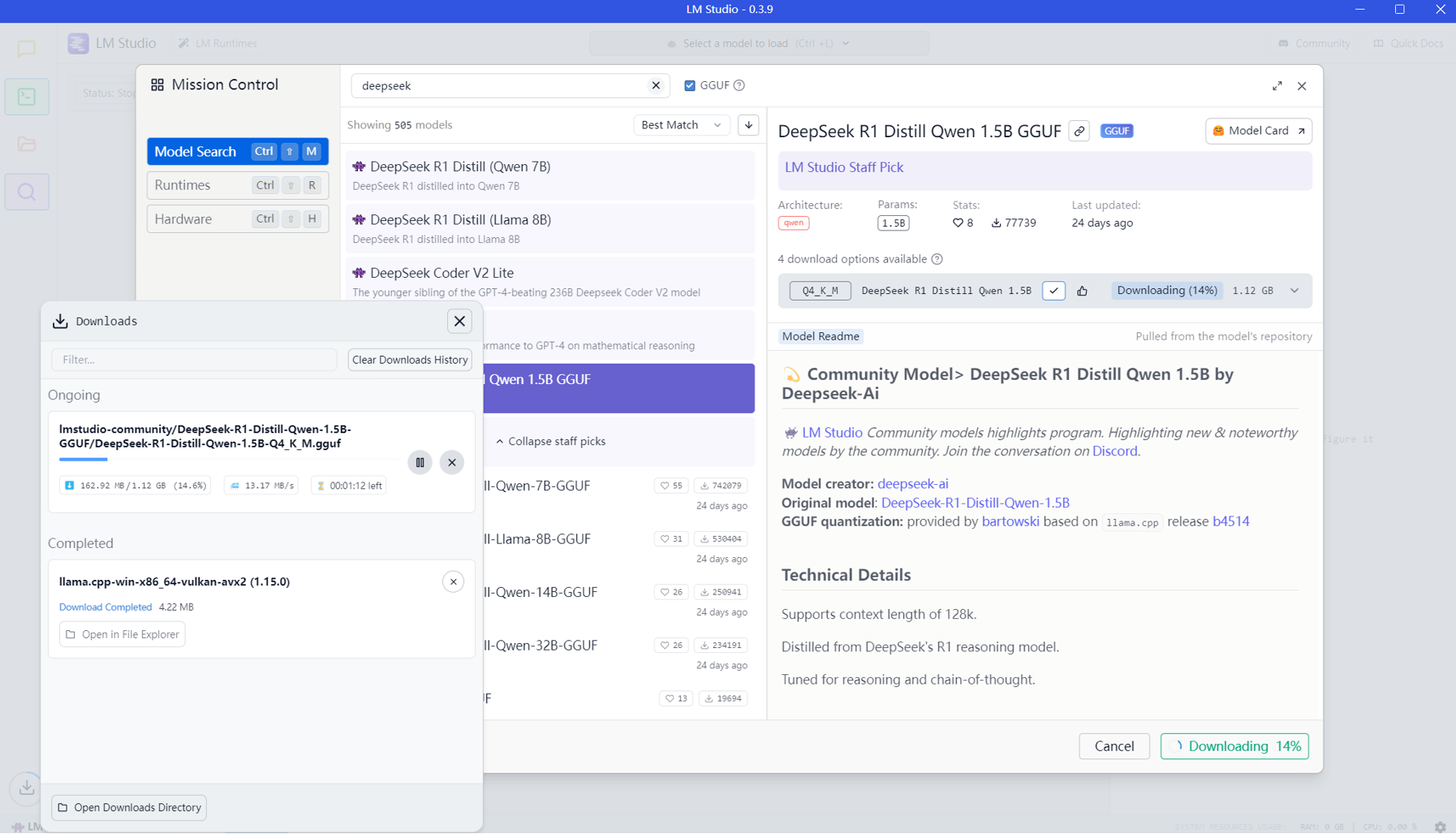Select the highlighted Qwen 1.5B GGUF result

(619, 388)
